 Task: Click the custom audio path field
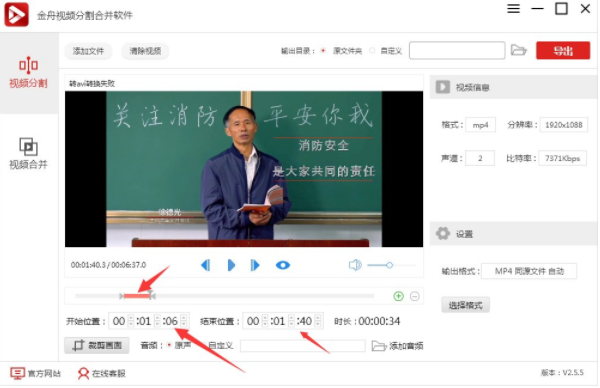coord(303,346)
